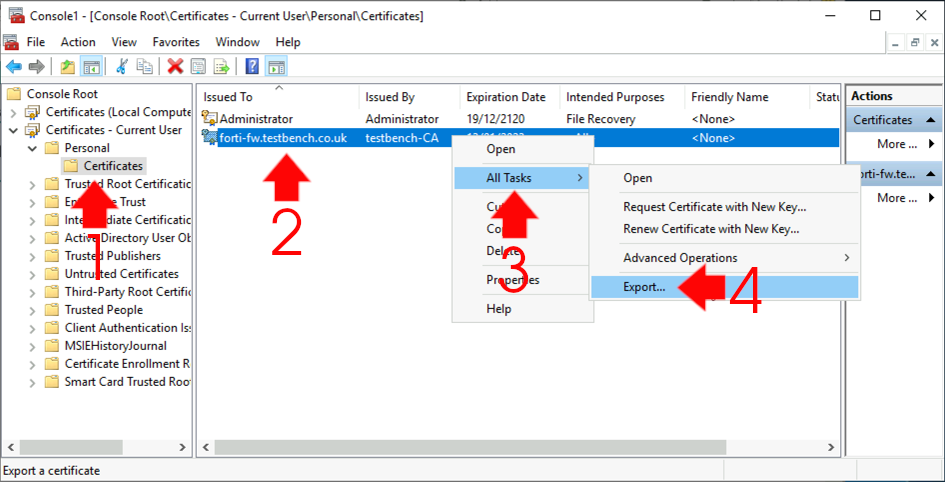Sort by the Issued By column header

click(411, 97)
